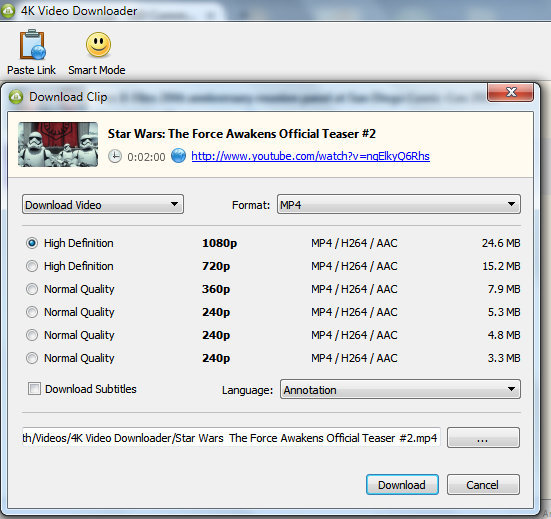Click 'MP4 / H264 / AAC' in the 1080p row

tap(354, 243)
